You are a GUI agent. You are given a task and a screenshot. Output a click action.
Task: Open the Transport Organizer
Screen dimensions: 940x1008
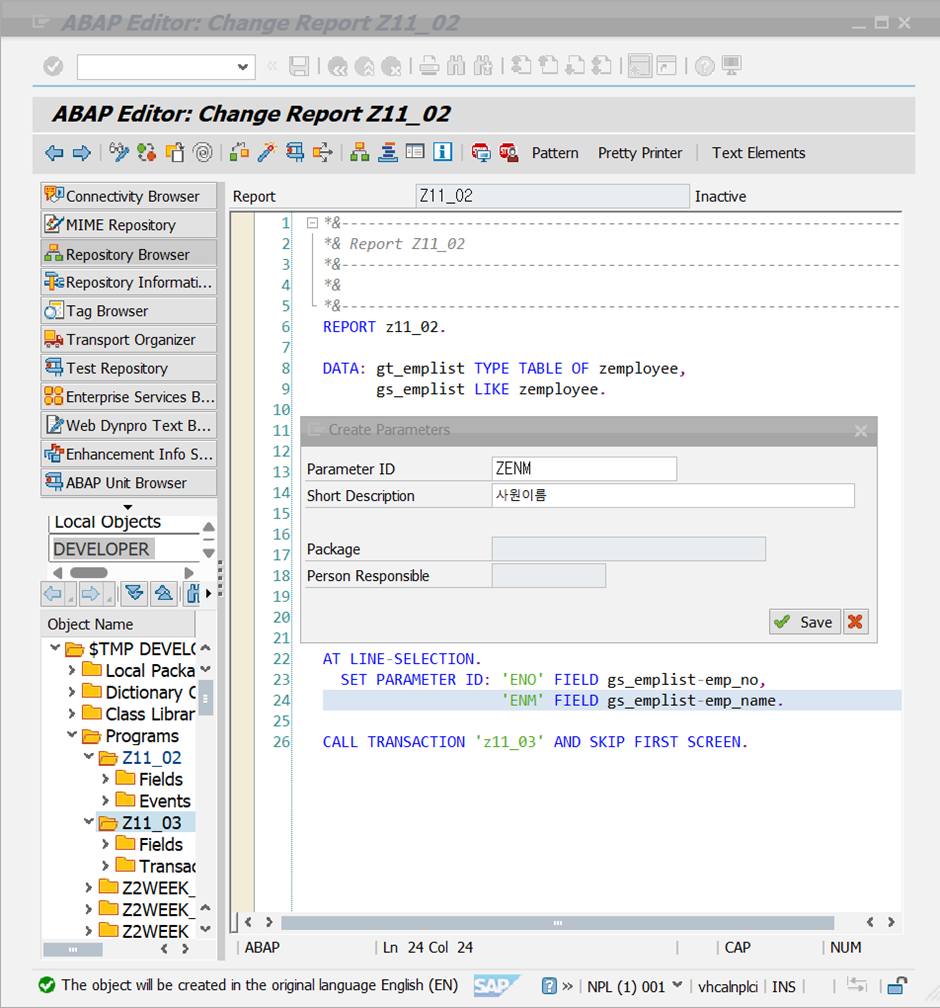(x=129, y=339)
